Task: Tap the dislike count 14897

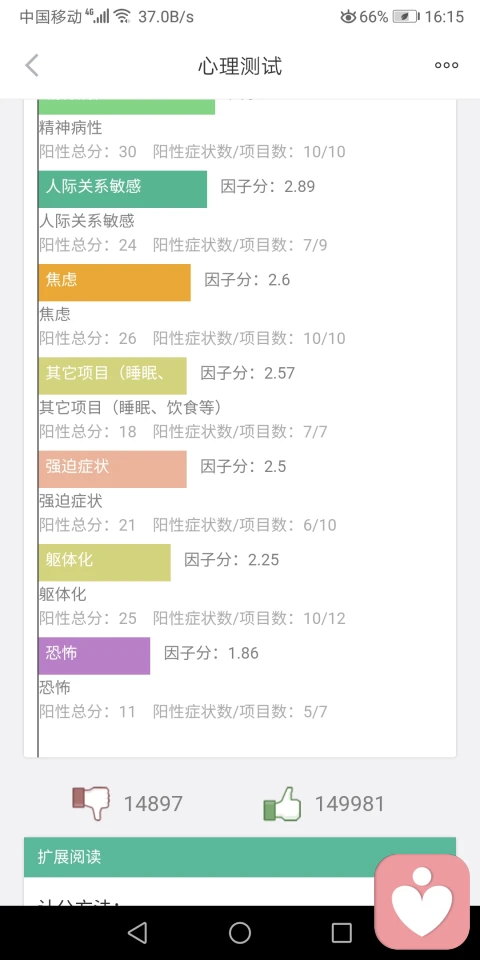Action: tap(153, 803)
